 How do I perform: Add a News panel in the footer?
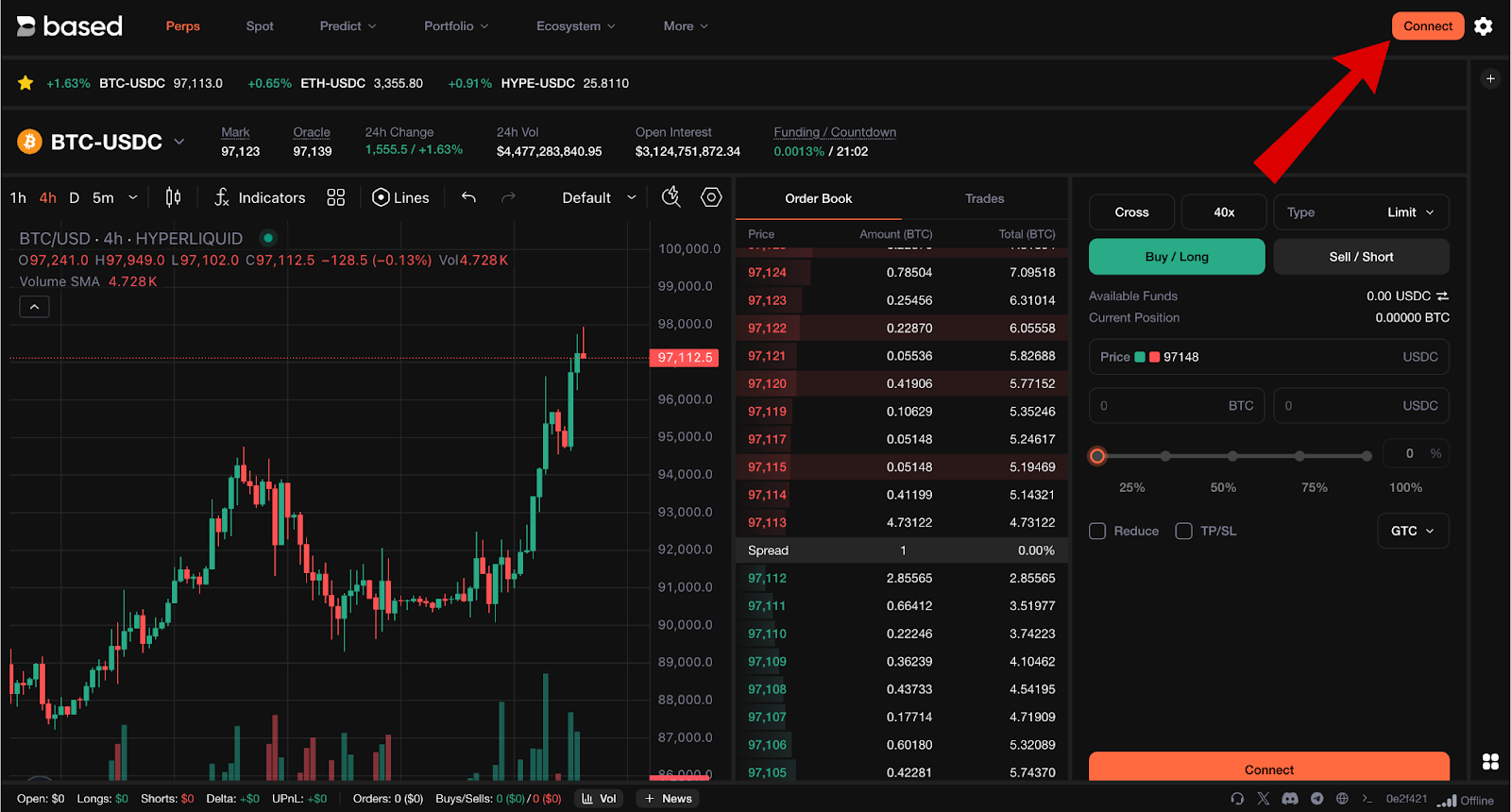pyautogui.click(x=669, y=799)
